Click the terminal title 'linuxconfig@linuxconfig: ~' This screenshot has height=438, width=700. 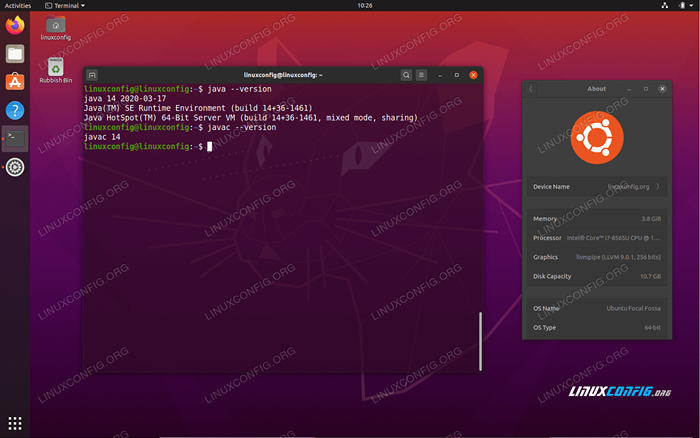click(x=283, y=75)
